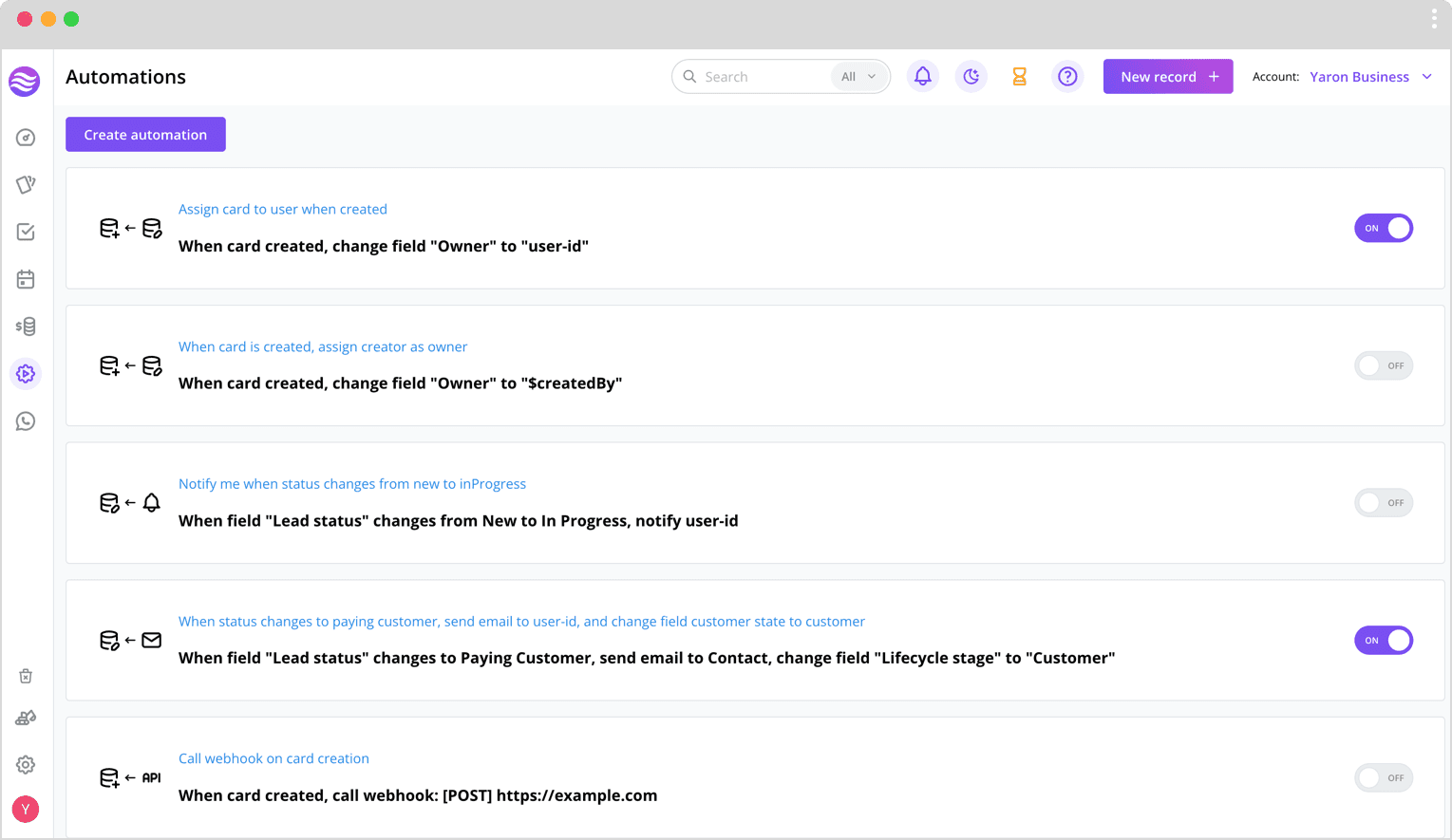This screenshot has width=1452, height=840.
Task: Open 'When card is created, assign creator as owner'
Action: [323, 346]
